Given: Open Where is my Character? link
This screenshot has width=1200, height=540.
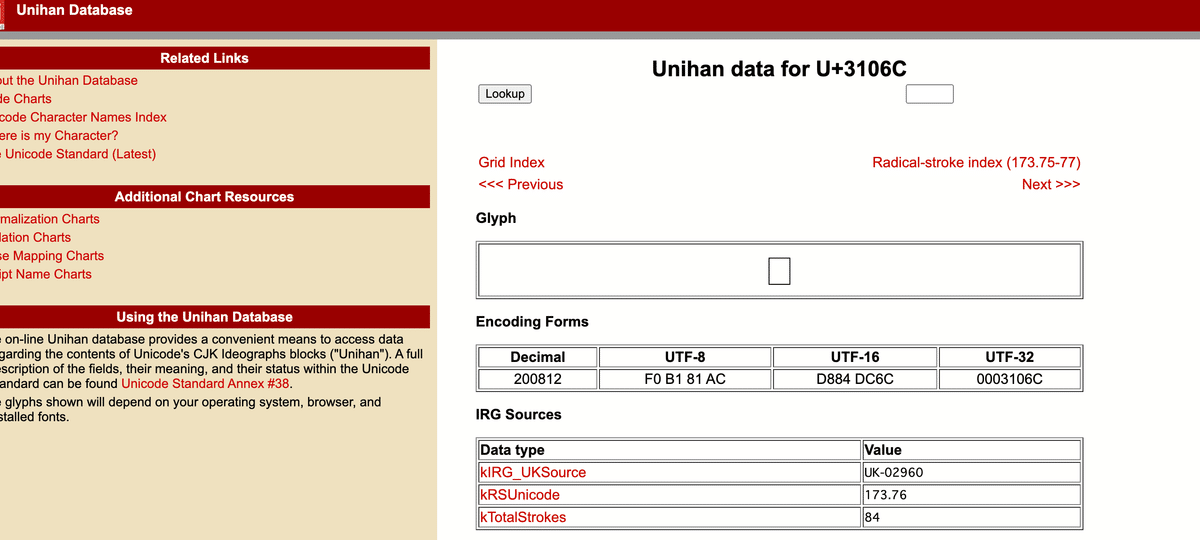Looking at the screenshot, I should pyautogui.click(x=59, y=136).
